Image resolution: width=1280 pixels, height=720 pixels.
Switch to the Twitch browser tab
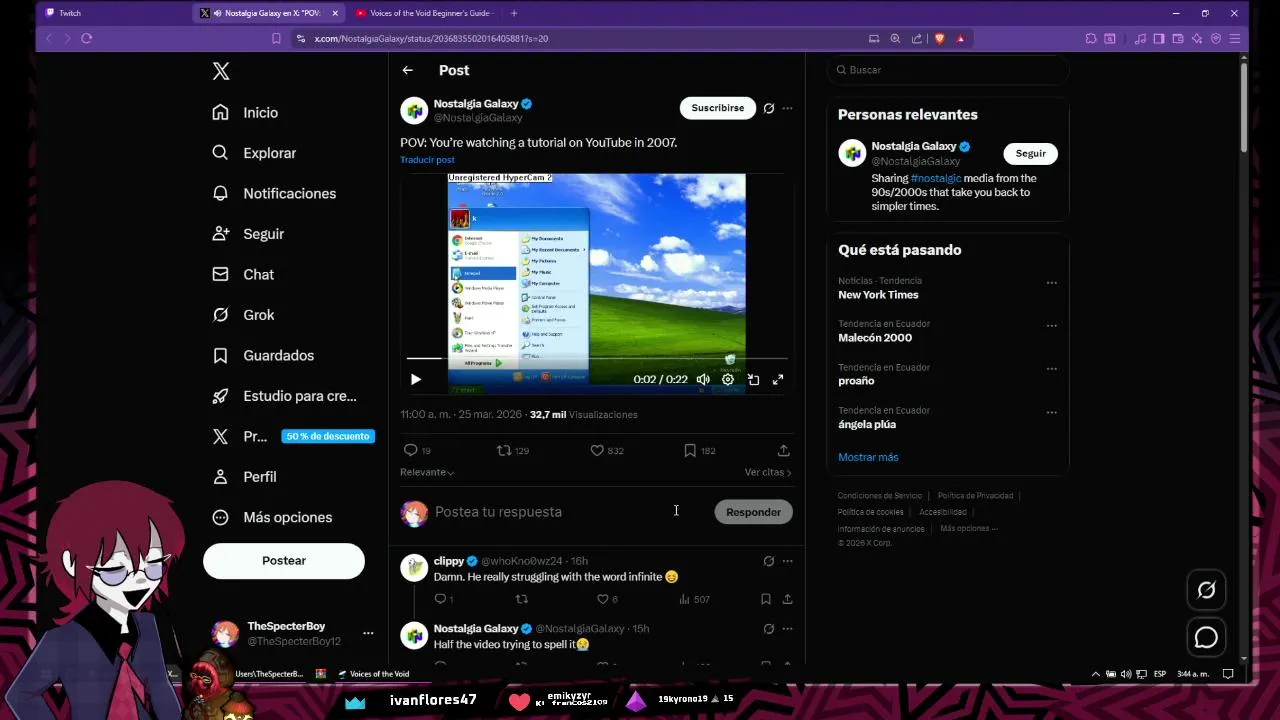(x=110, y=13)
